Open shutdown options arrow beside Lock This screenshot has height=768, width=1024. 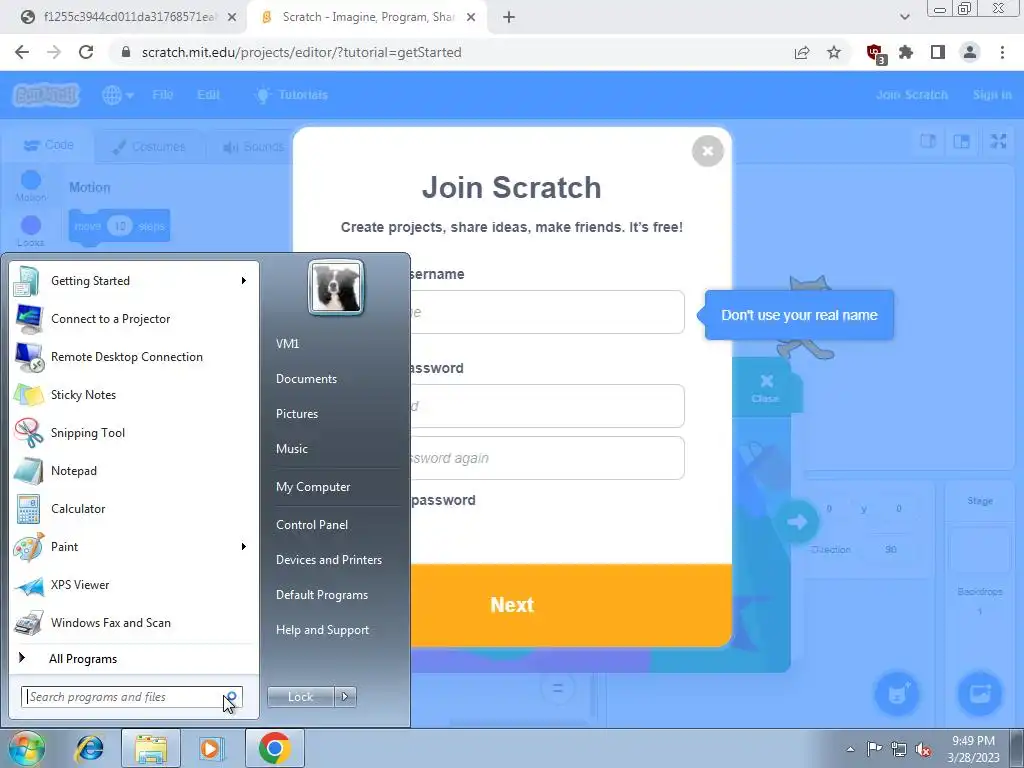tap(345, 697)
